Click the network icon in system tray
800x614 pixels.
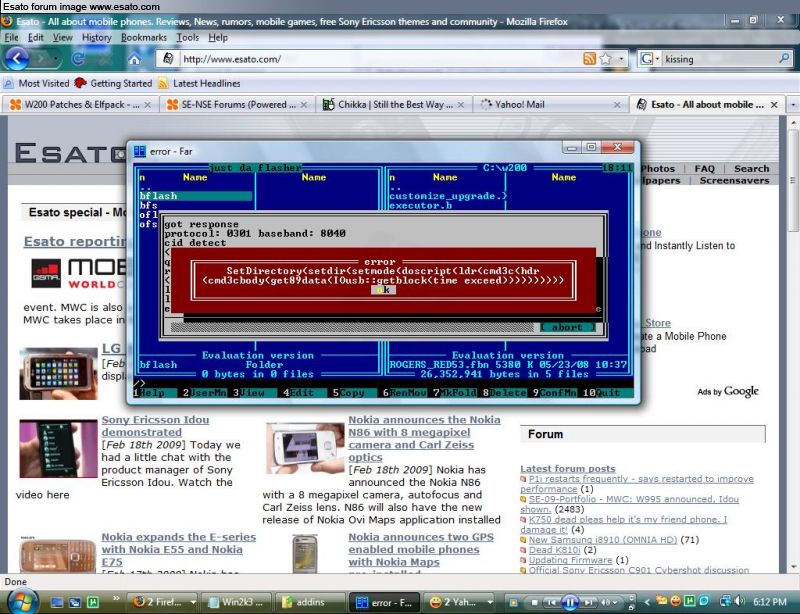[725, 602]
